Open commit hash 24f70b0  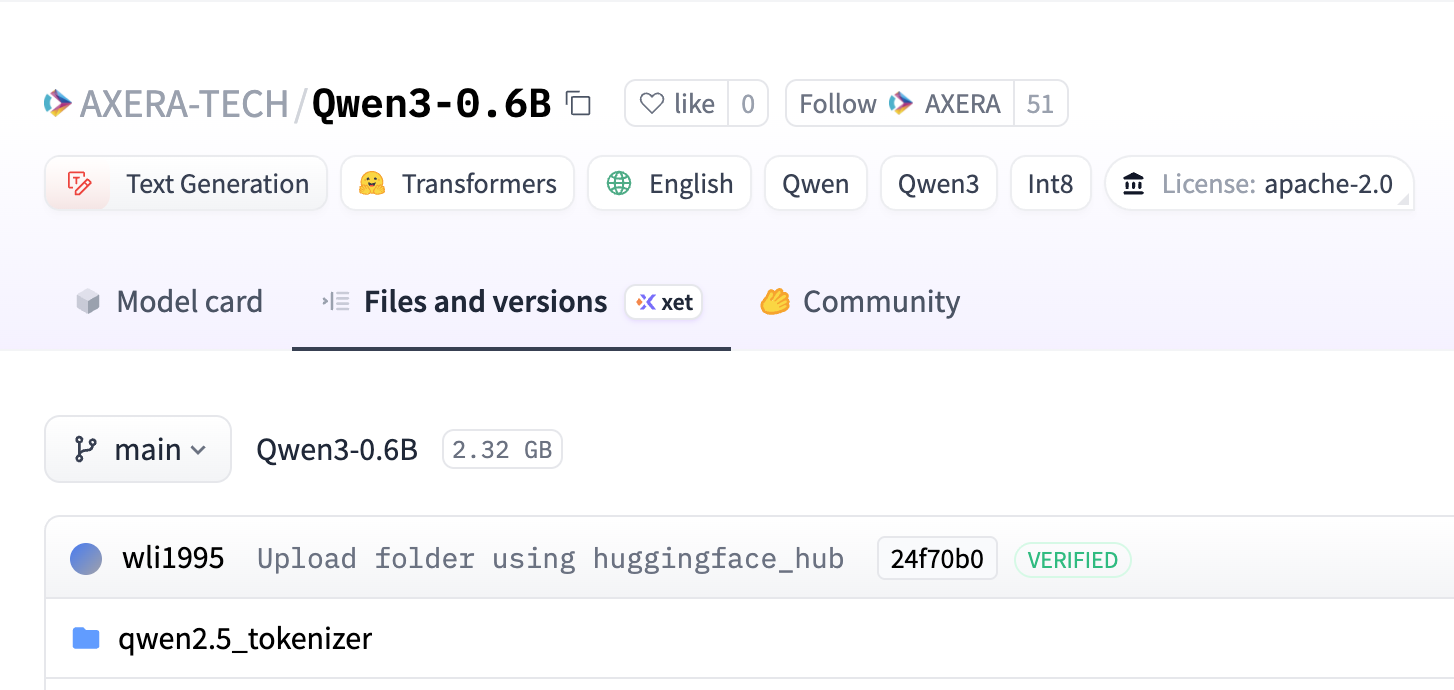point(937,558)
